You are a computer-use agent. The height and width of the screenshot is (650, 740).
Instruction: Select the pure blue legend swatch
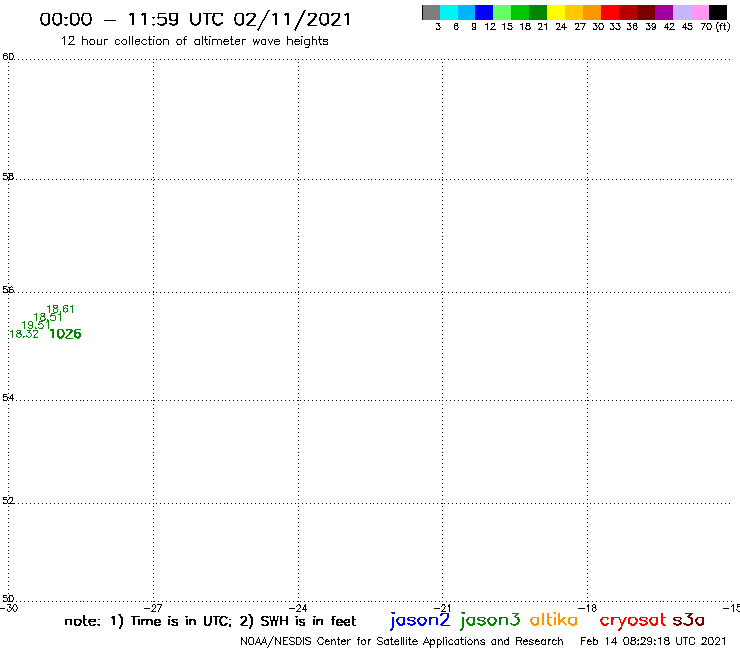(484, 12)
